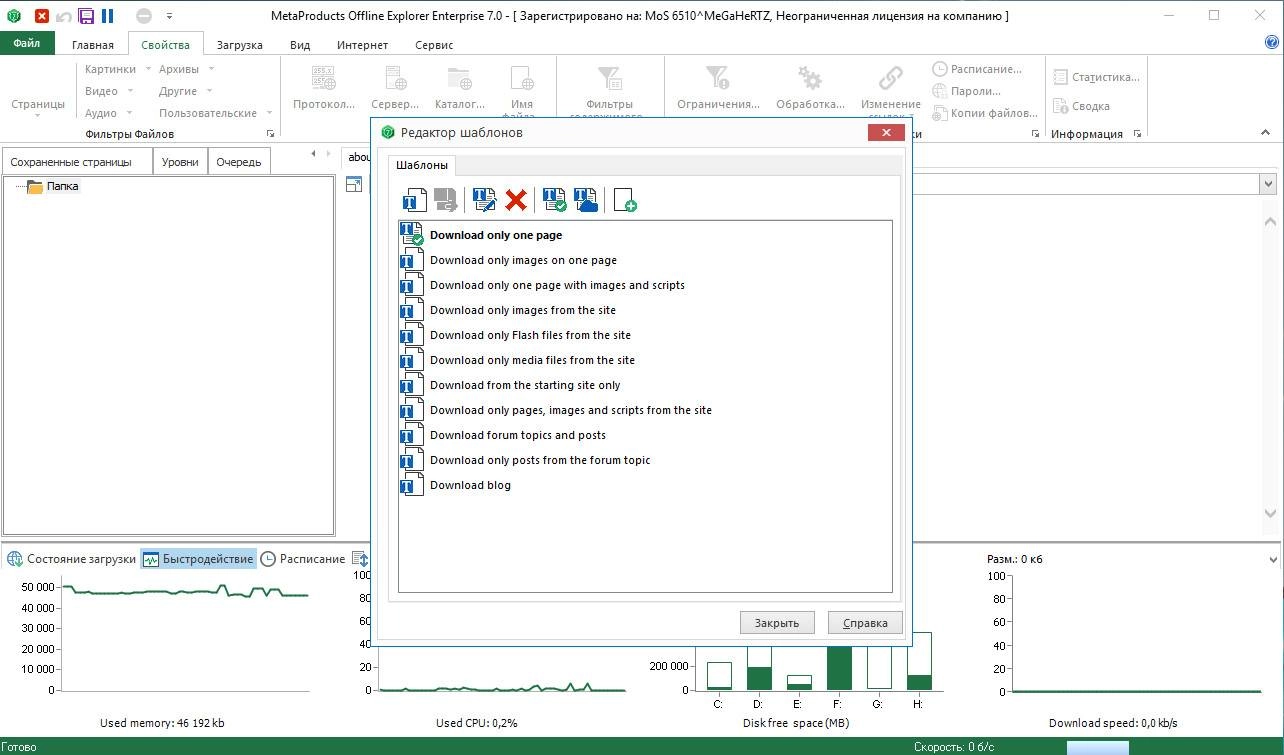Expand the Пользовательские filter dropdown
This screenshot has width=1284, height=755.
tap(269, 113)
